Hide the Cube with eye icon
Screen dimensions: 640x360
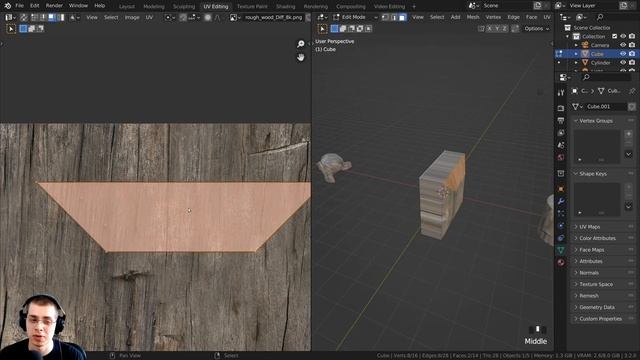[623, 54]
